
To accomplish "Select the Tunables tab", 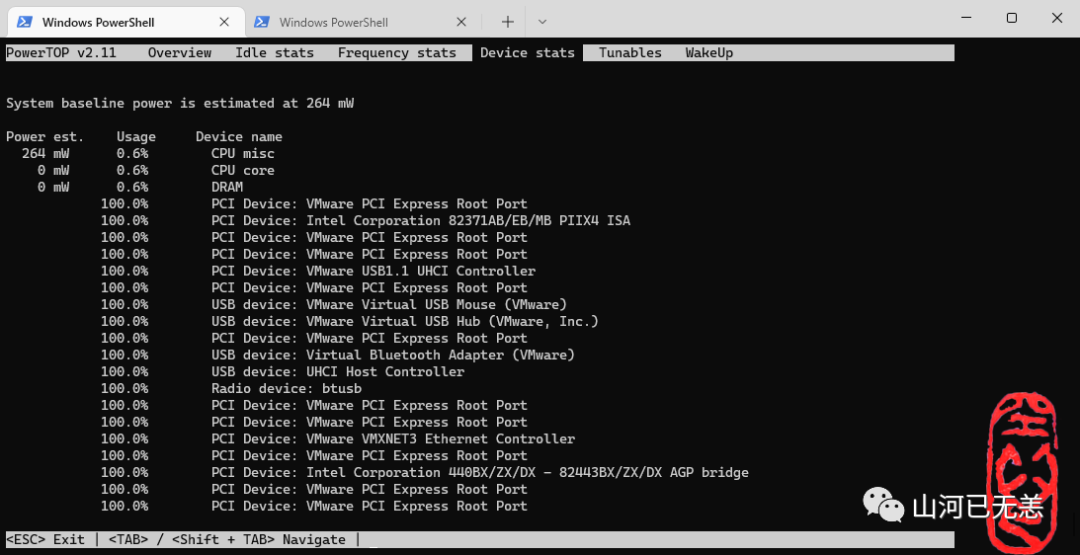I will pos(630,53).
